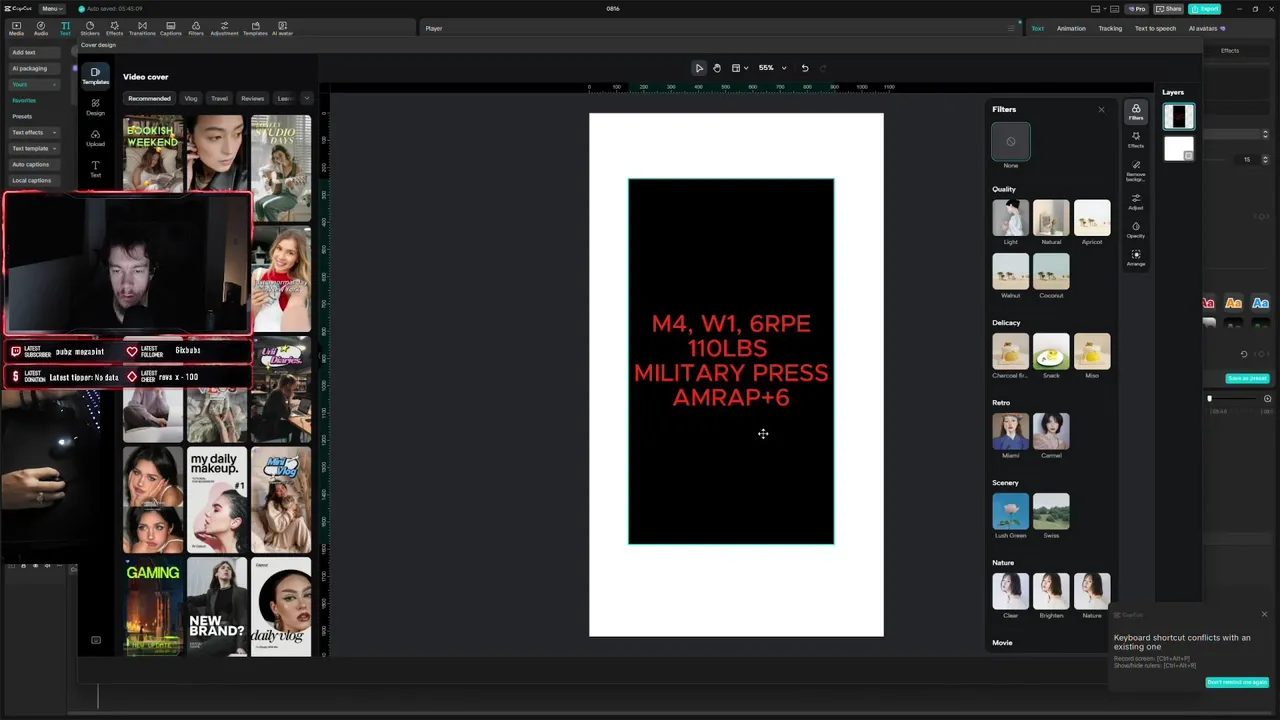1280x720 pixels.
Task: Activate the selection arrow tool
Action: pos(699,68)
